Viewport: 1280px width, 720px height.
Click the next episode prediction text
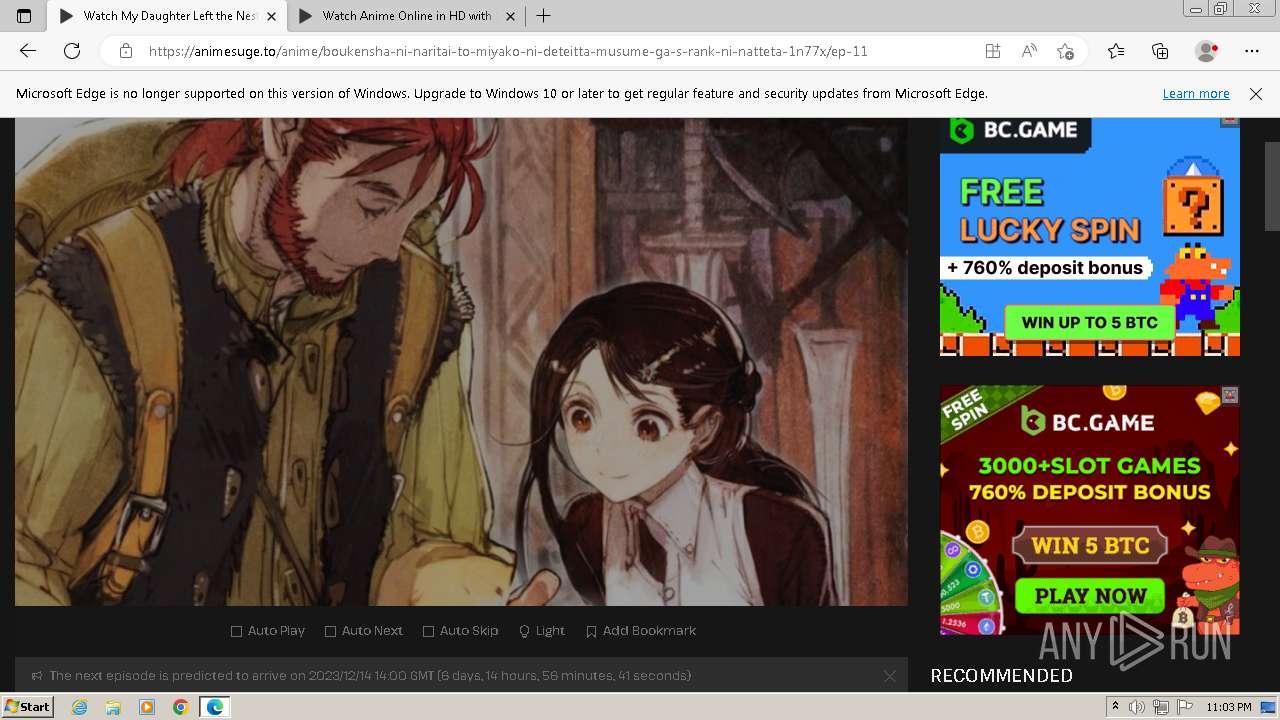[x=370, y=676]
